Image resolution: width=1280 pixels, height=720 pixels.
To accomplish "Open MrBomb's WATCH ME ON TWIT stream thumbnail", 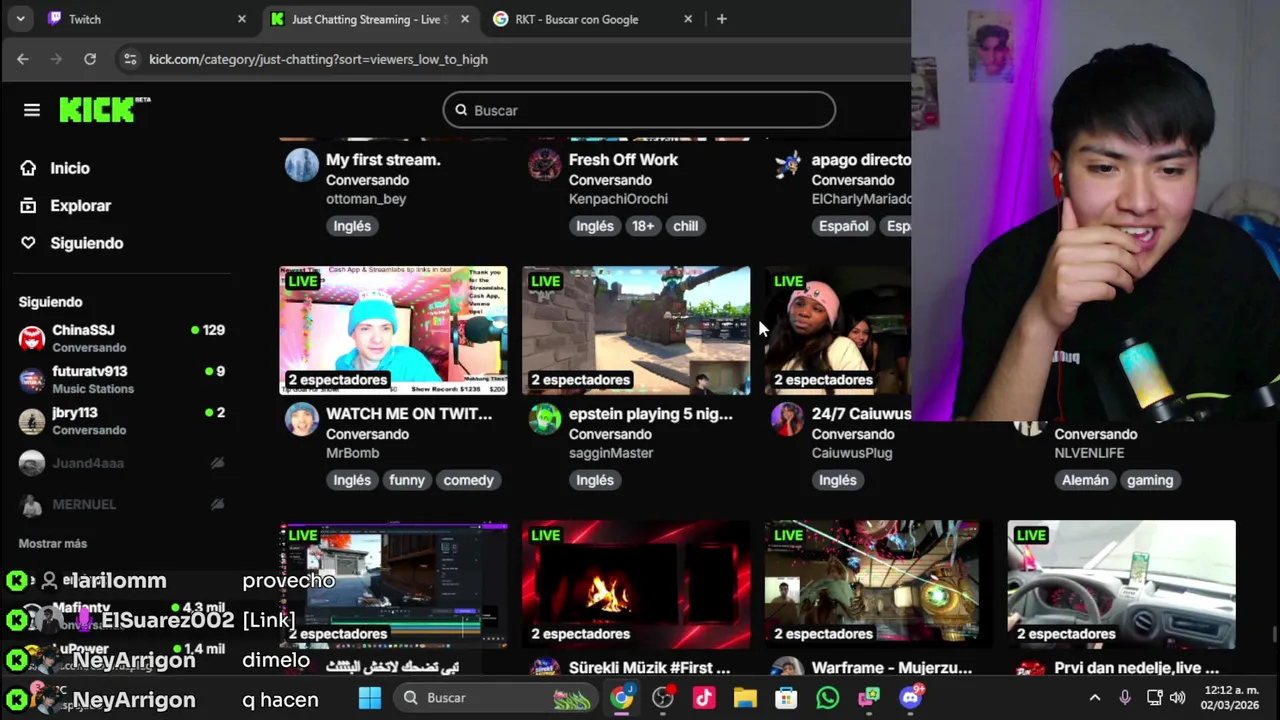I will [393, 330].
